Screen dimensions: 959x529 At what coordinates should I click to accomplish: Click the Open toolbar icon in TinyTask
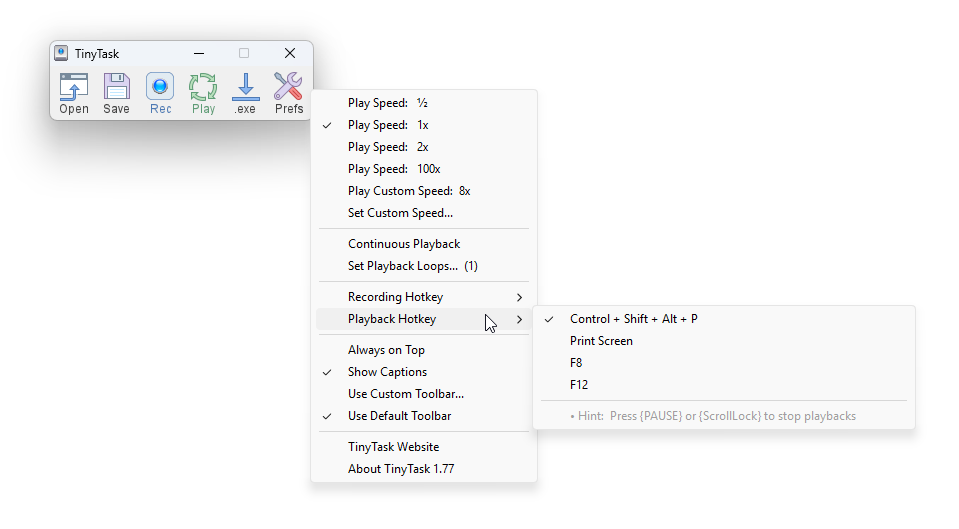point(74,93)
